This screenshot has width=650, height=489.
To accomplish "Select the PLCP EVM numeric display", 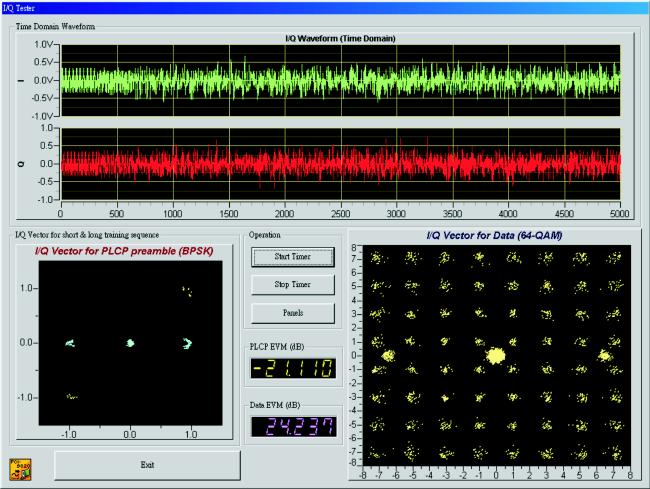I will pos(293,368).
